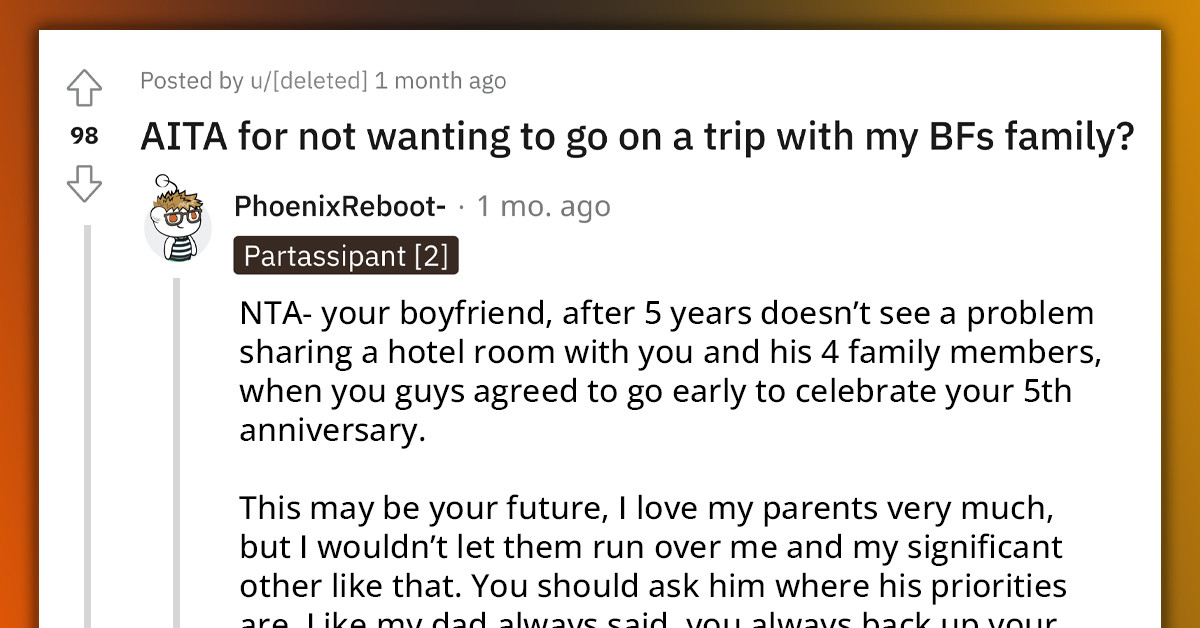Open PhoenixReboot-'s username profile link
Image resolution: width=1200 pixels, height=628 pixels.
(x=339, y=206)
